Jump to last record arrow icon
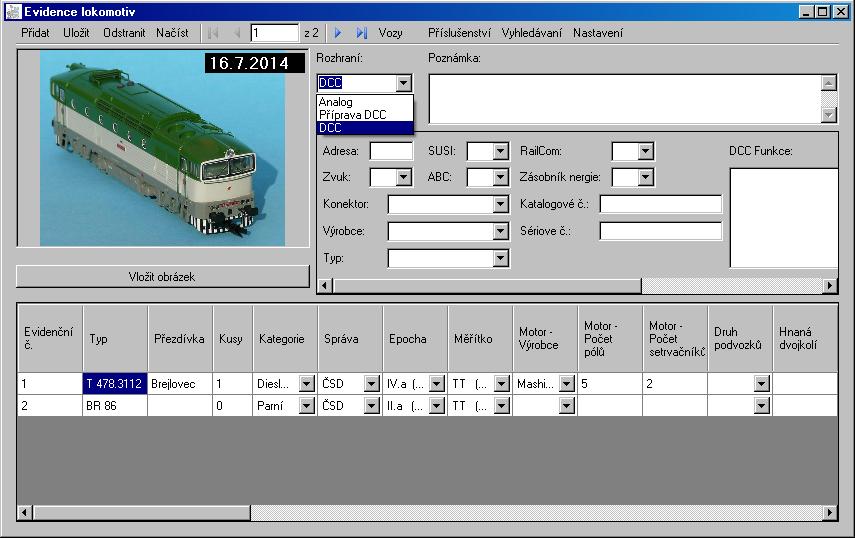Screen dimensions: 855x538 (361, 33)
